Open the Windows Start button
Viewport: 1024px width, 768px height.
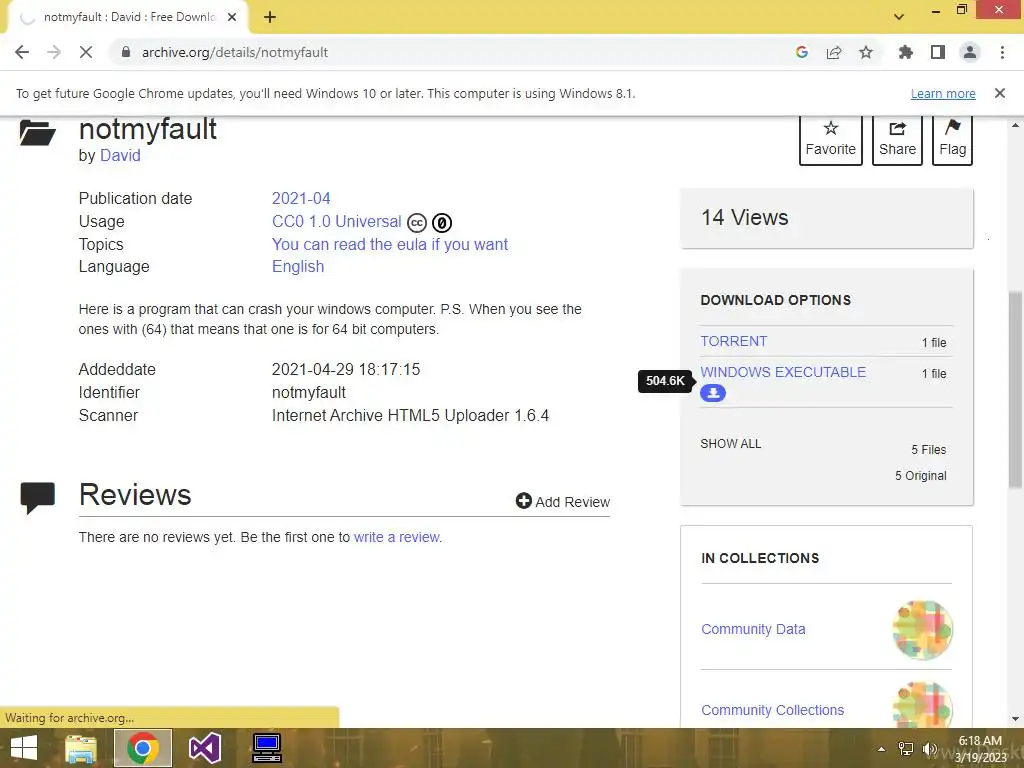[x=24, y=748]
